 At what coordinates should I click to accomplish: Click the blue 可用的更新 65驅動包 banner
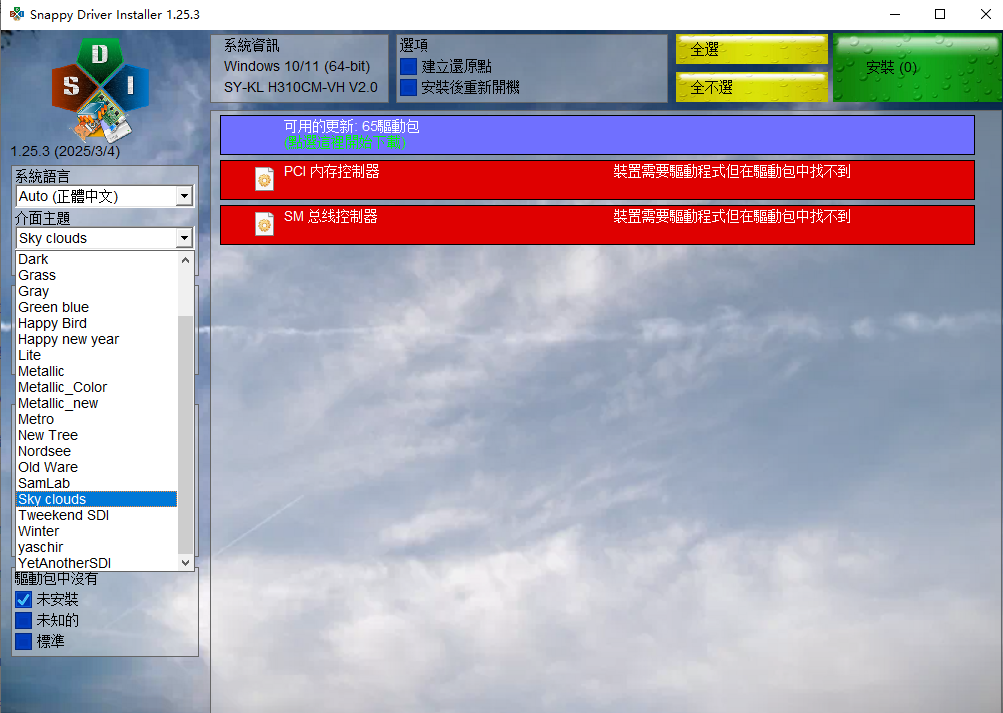point(597,135)
